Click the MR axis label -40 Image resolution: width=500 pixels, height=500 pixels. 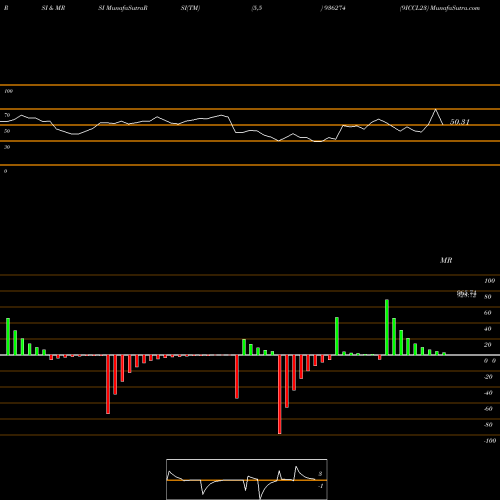pos(488,393)
